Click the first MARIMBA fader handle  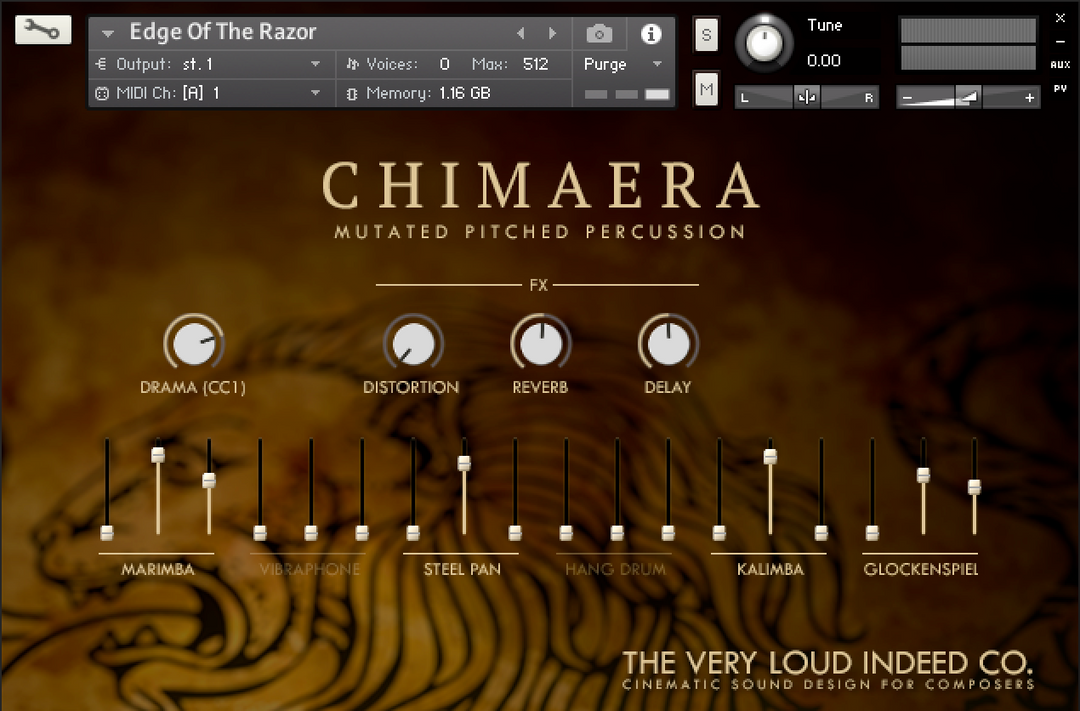tap(107, 533)
